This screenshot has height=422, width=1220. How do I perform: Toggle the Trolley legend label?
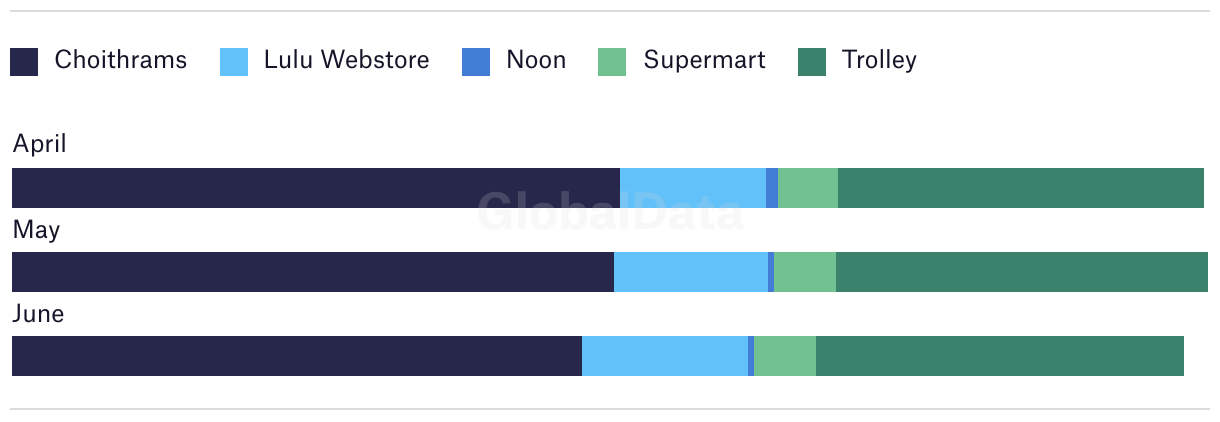click(x=879, y=60)
